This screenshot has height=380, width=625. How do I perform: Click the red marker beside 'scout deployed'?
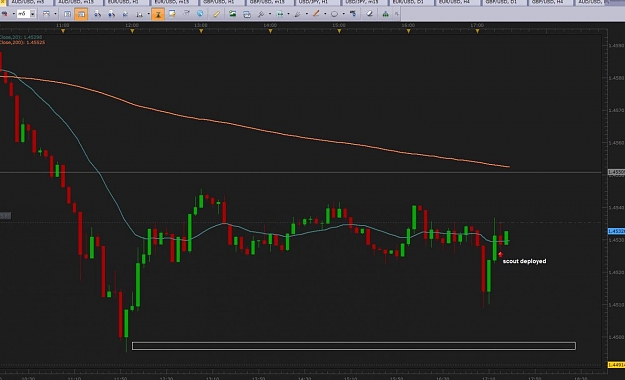[x=500, y=254]
